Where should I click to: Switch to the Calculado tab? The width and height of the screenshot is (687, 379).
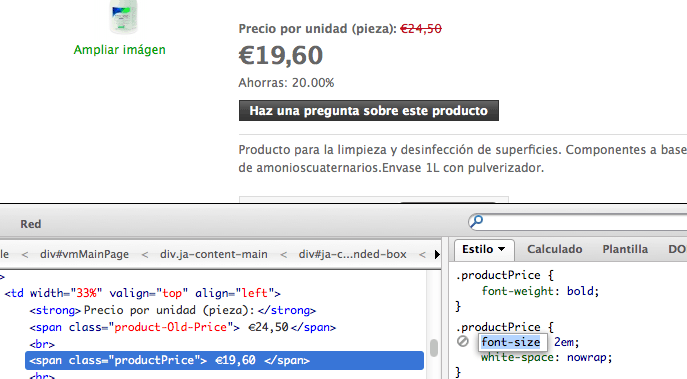click(x=554, y=249)
